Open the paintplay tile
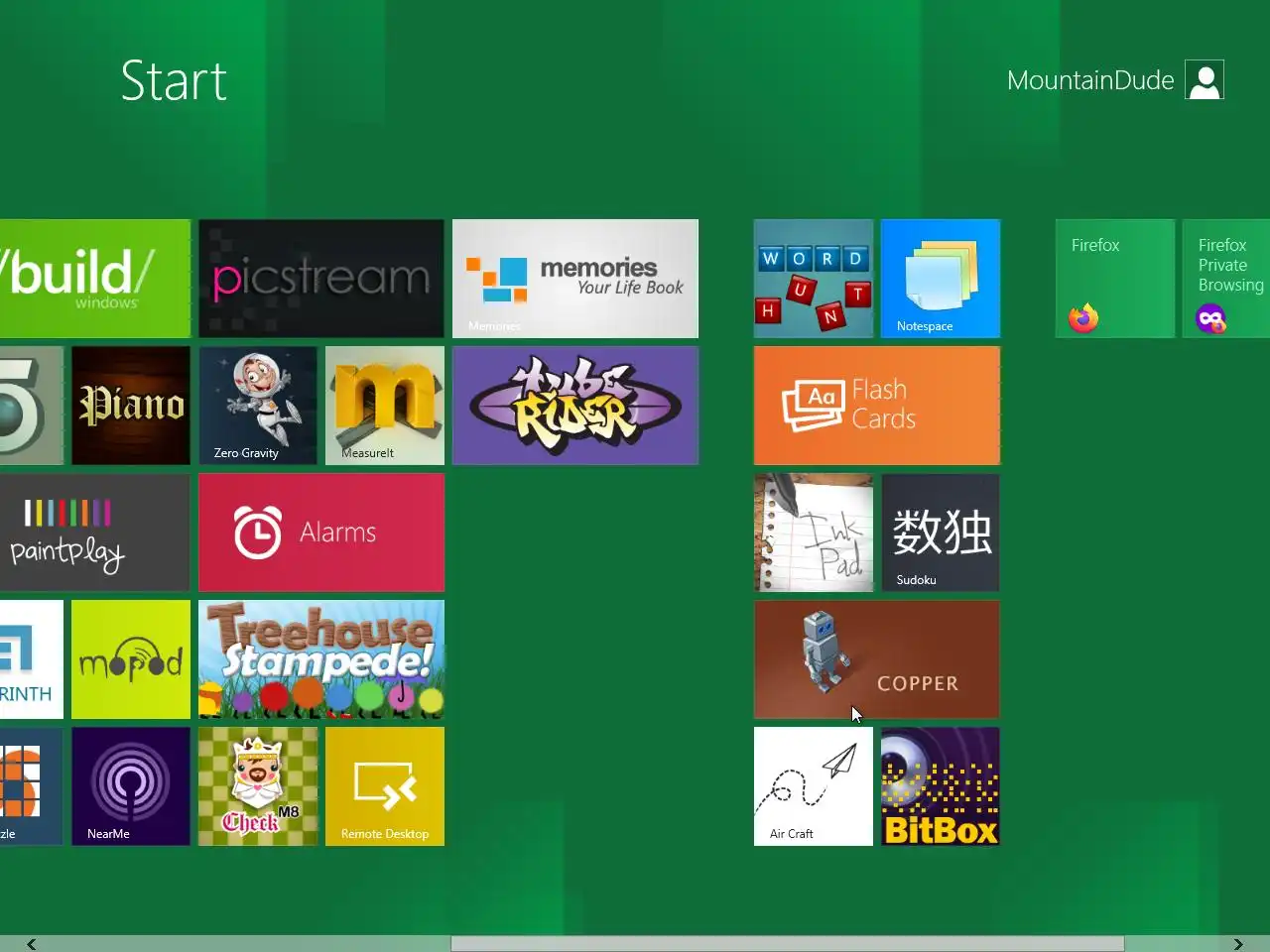This screenshot has height=952, width=1270. tap(95, 533)
